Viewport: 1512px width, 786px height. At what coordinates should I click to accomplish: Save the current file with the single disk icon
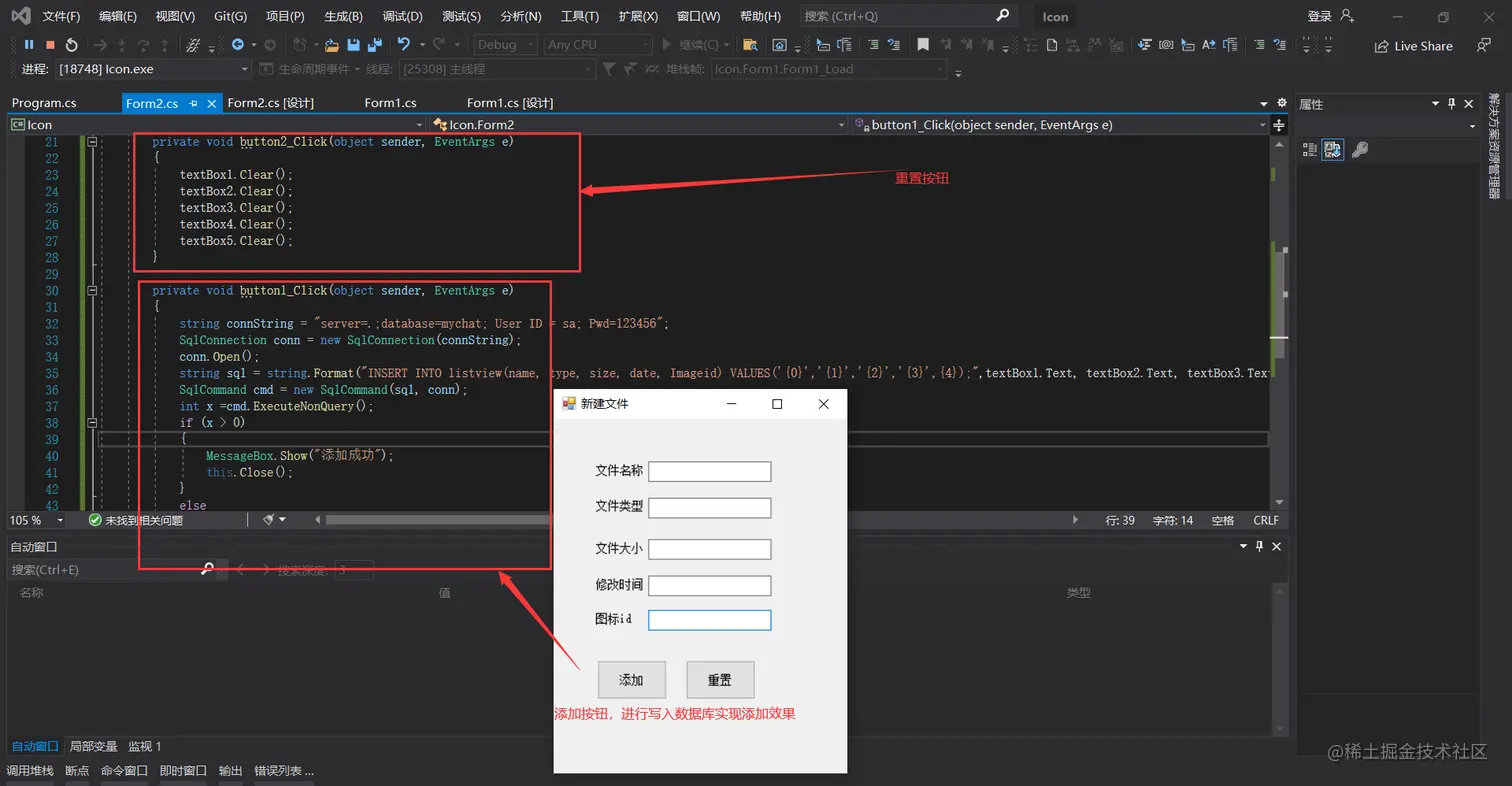pyautogui.click(x=353, y=45)
